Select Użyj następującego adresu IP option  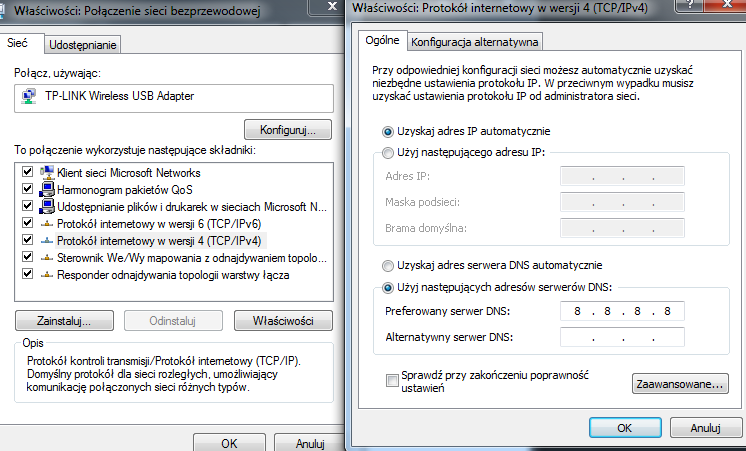tap(388, 153)
